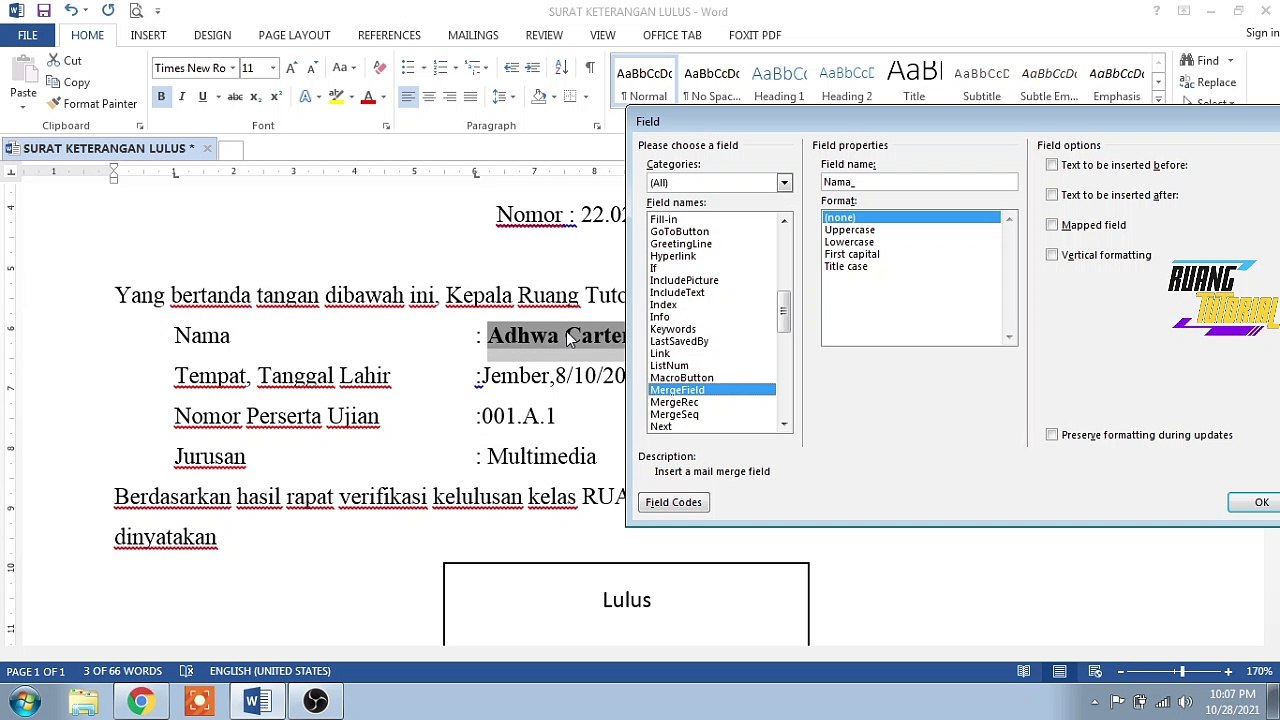
Task: Apply the Title style
Action: tap(914, 81)
